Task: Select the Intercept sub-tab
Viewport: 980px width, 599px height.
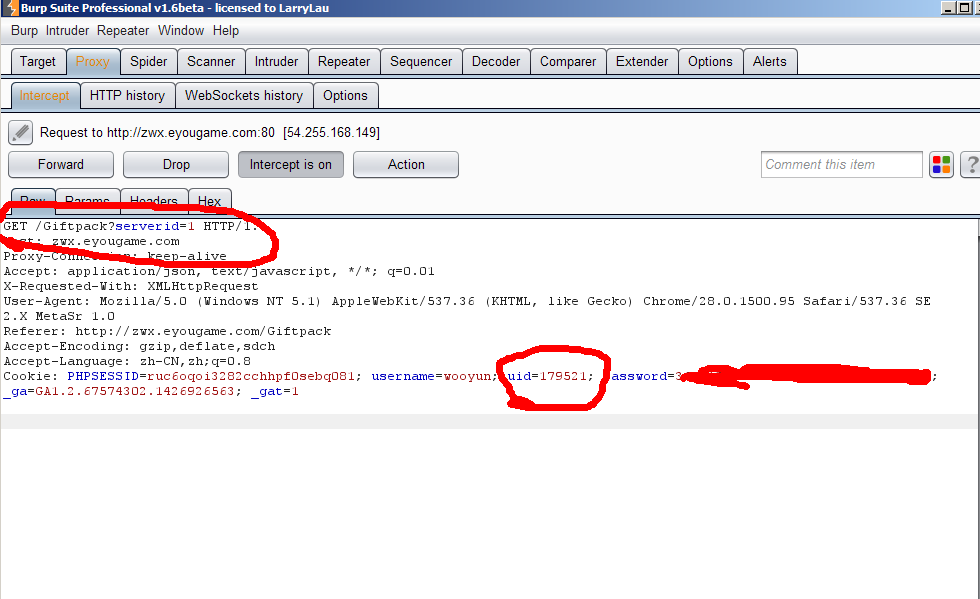Action: 44,96
